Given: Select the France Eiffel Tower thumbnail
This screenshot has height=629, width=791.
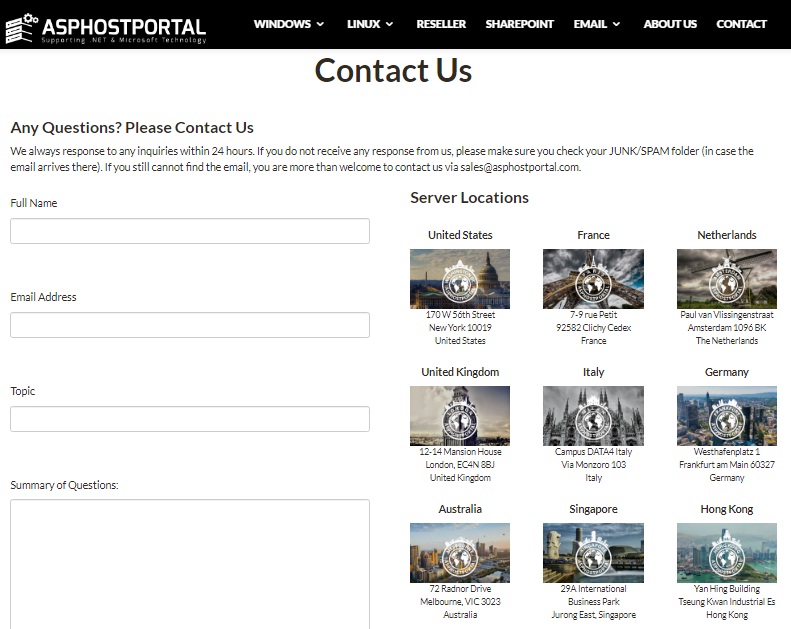Looking at the screenshot, I should coord(593,279).
